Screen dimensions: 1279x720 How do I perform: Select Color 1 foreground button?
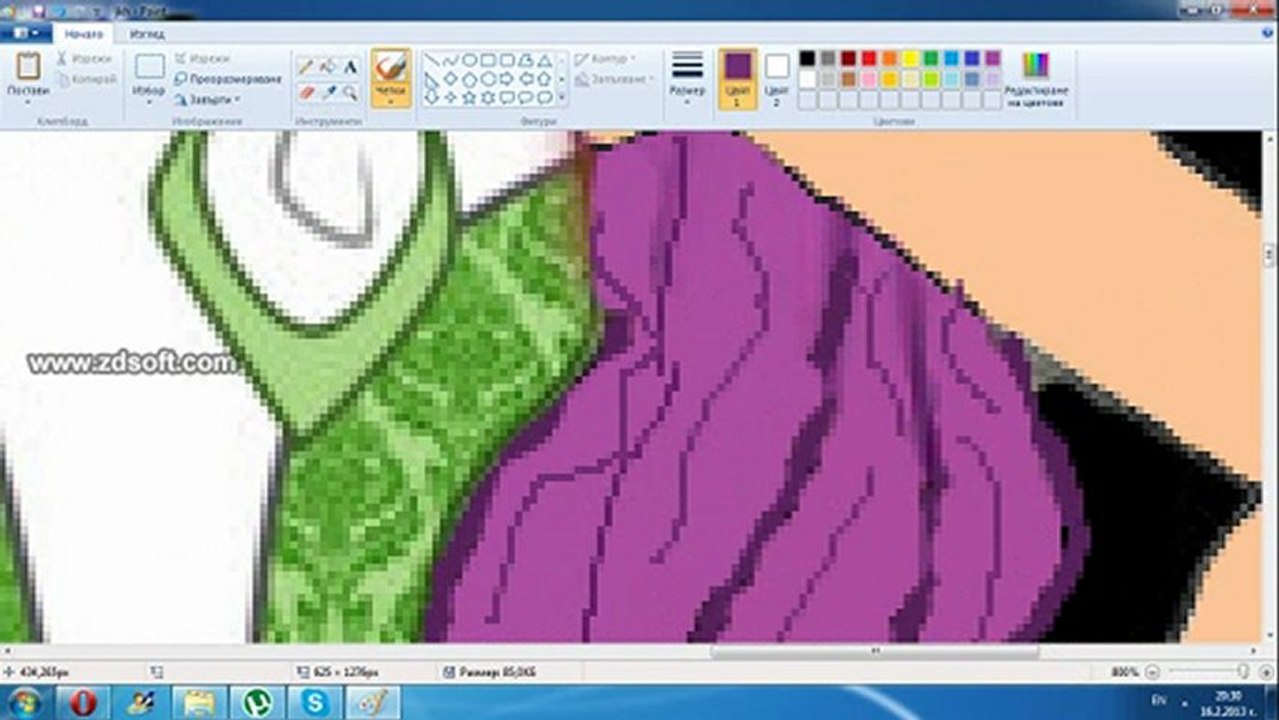pyautogui.click(x=737, y=77)
